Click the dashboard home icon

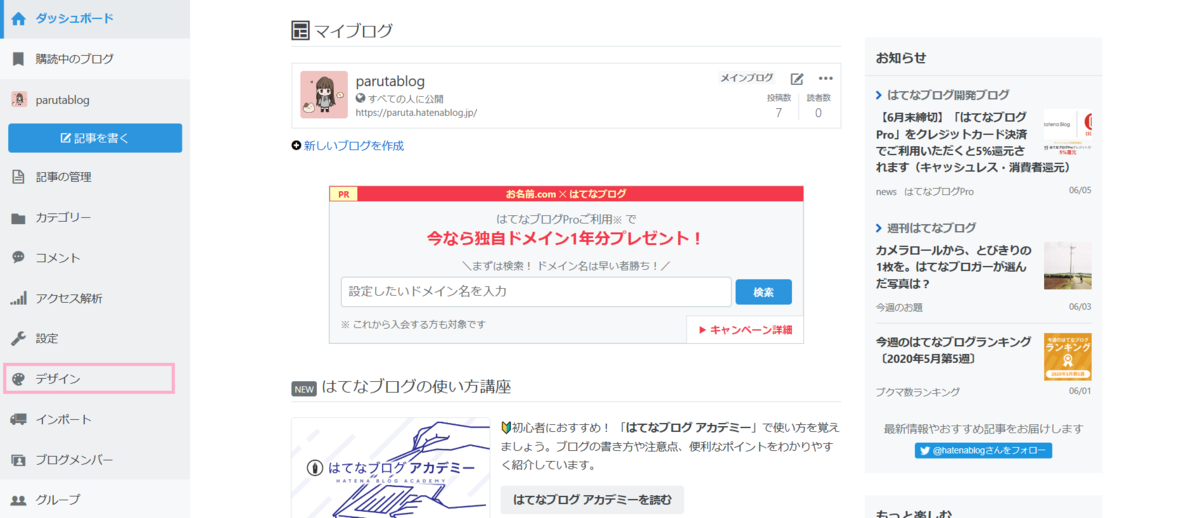click(x=18, y=18)
